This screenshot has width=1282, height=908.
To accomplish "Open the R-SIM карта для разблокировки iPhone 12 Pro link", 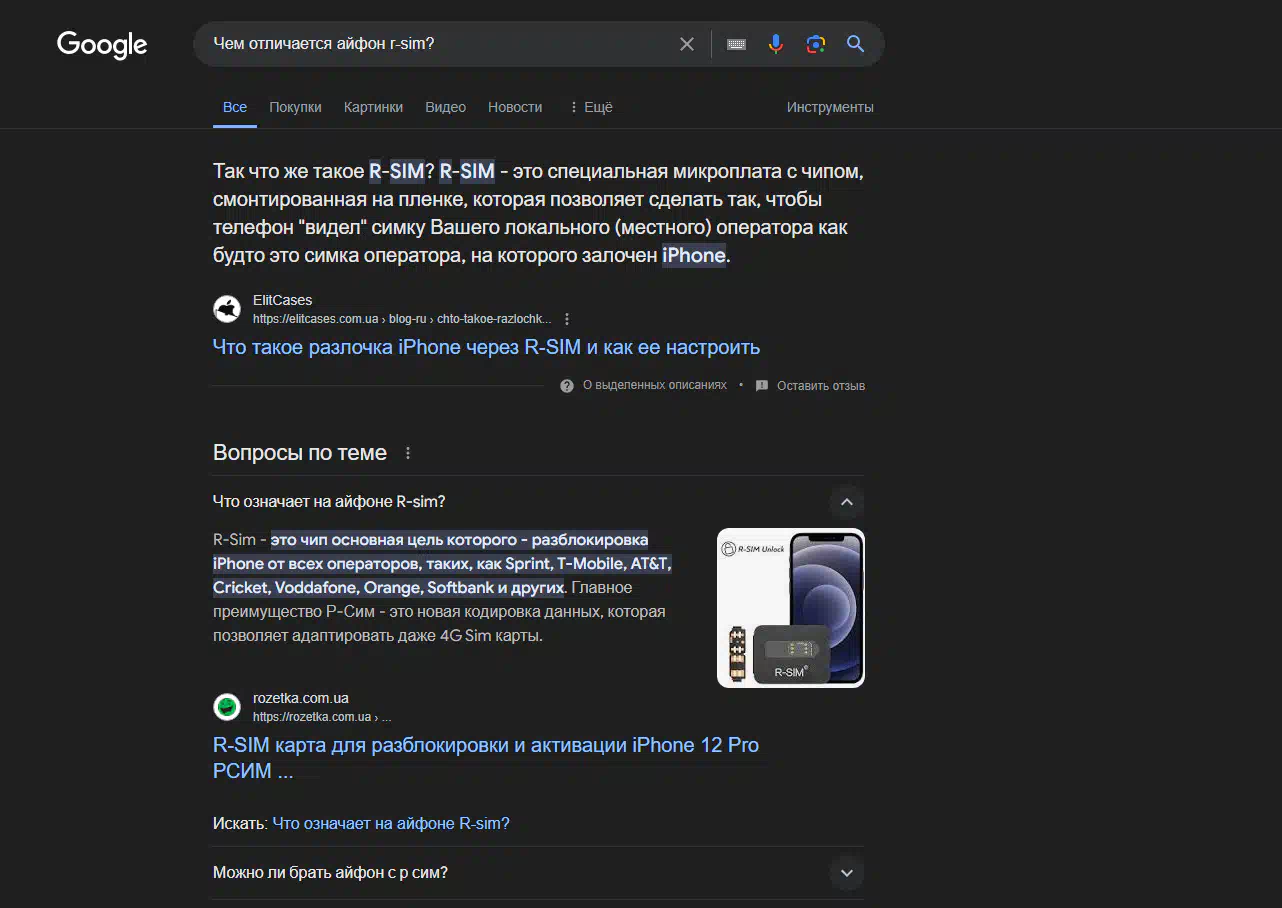I will (x=486, y=758).
